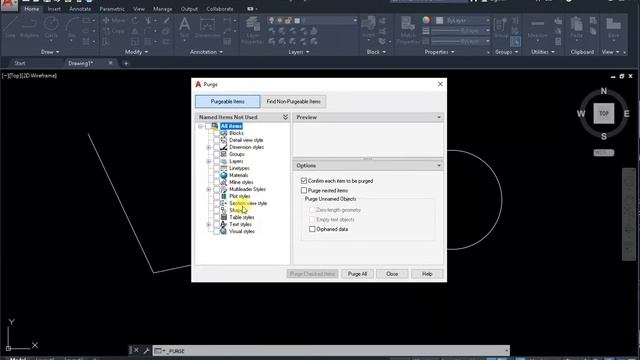Image resolution: width=640 pixels, height=360 pixels.
Task: Click the Base view icon
Action: (x=613, y=27)
